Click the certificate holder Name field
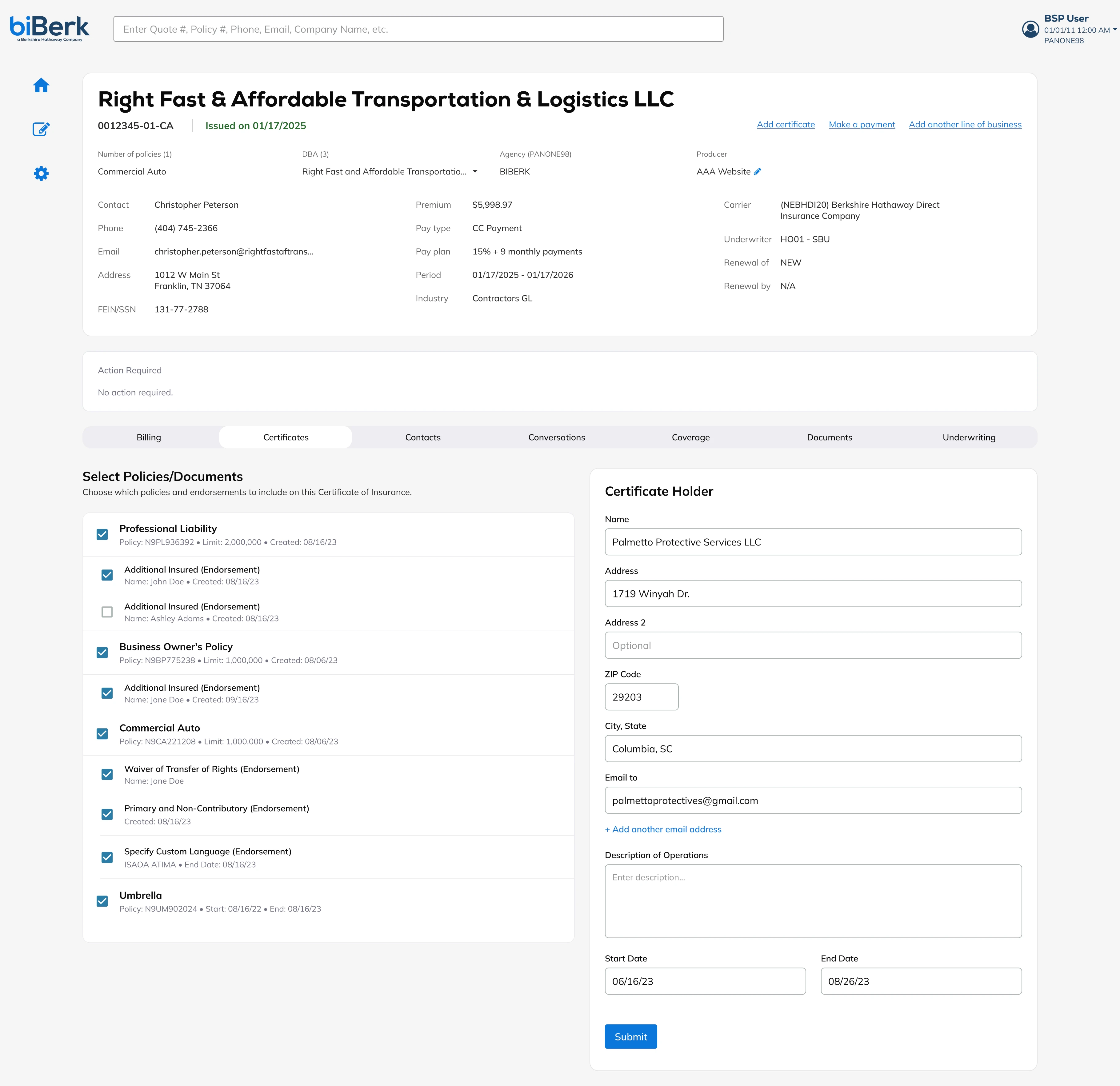This screenshot has width=1120, height=1086. coord(813,542)
